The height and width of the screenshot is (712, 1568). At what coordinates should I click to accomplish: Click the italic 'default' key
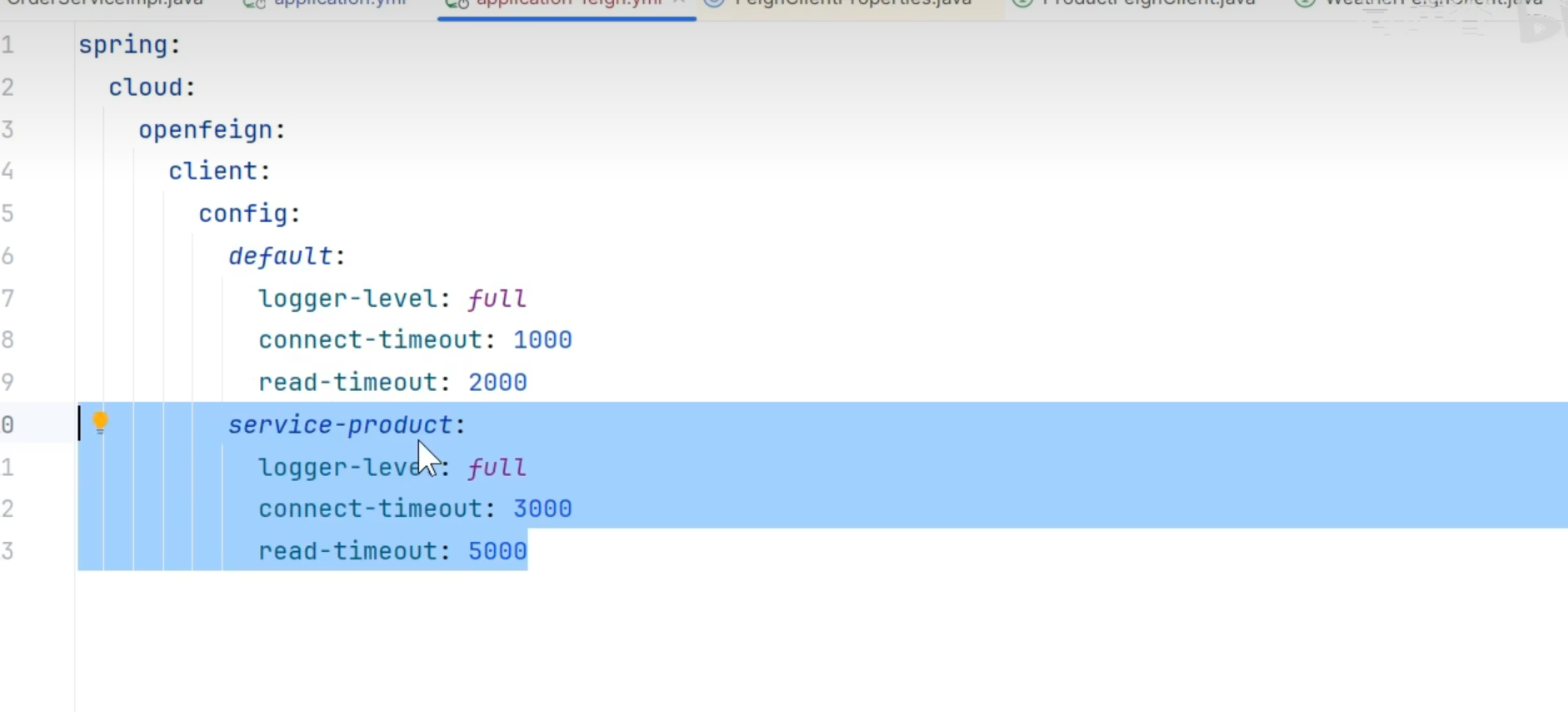[281, 256]
